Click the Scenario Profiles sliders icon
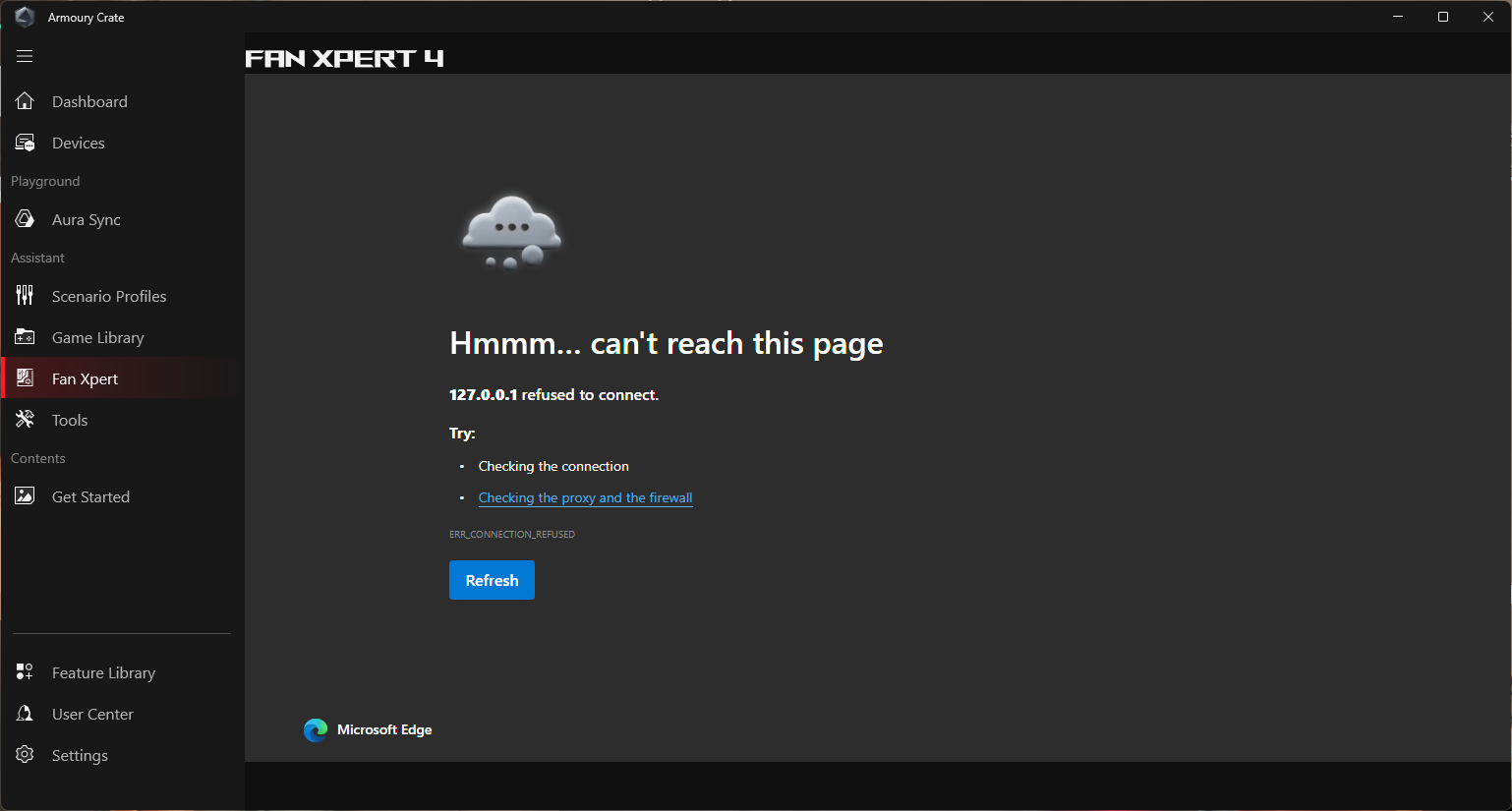The height and width of the screenshot is (811, 1512). (25, 295)
